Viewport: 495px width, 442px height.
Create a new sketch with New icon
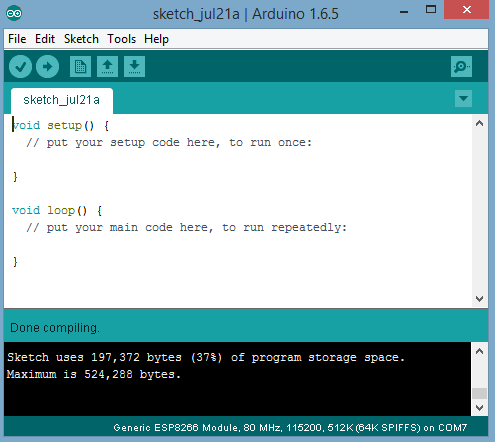coord(80,67)
